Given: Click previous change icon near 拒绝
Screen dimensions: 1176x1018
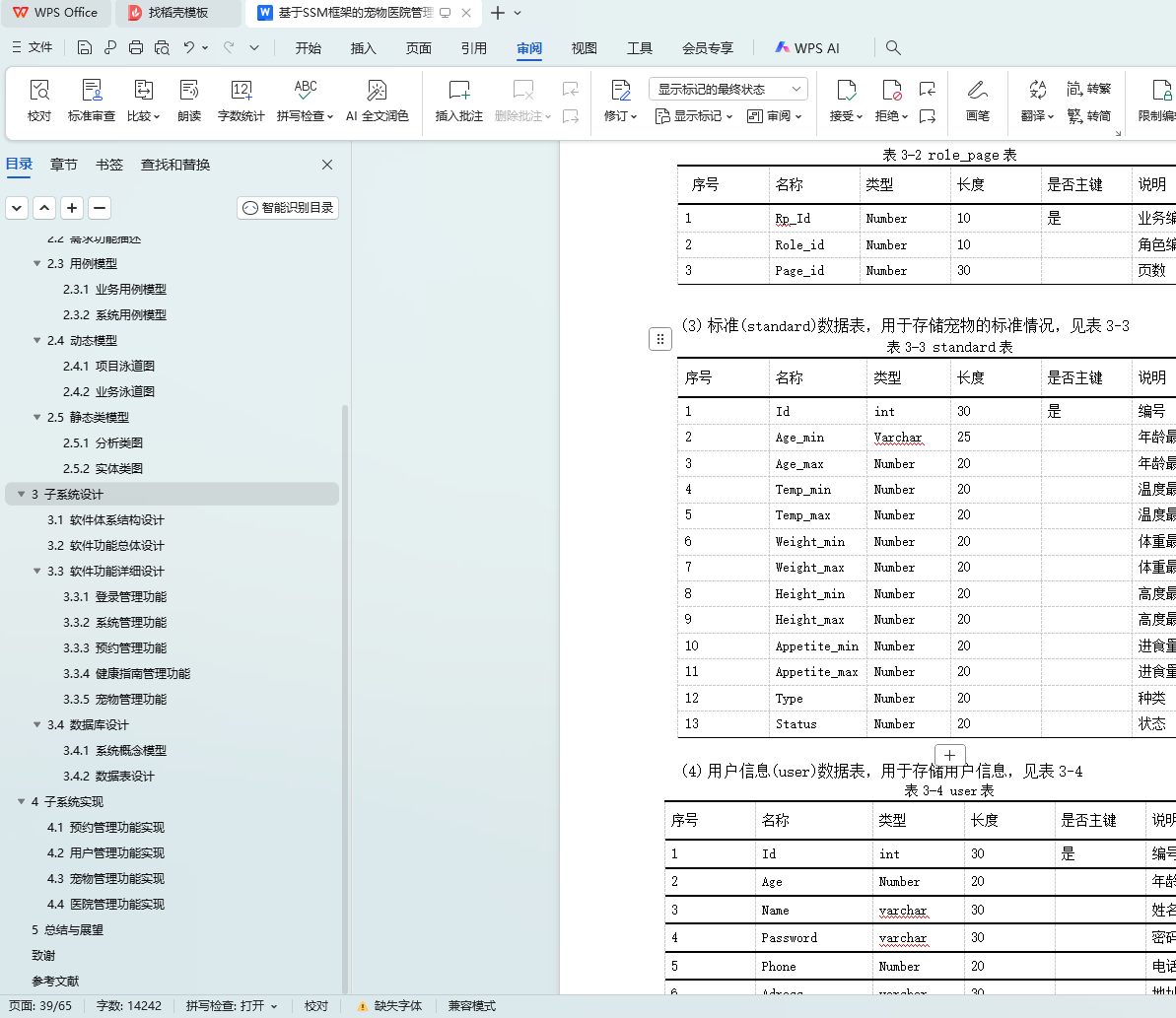Looking at the screenshot, I should click(x=927, y=90).
